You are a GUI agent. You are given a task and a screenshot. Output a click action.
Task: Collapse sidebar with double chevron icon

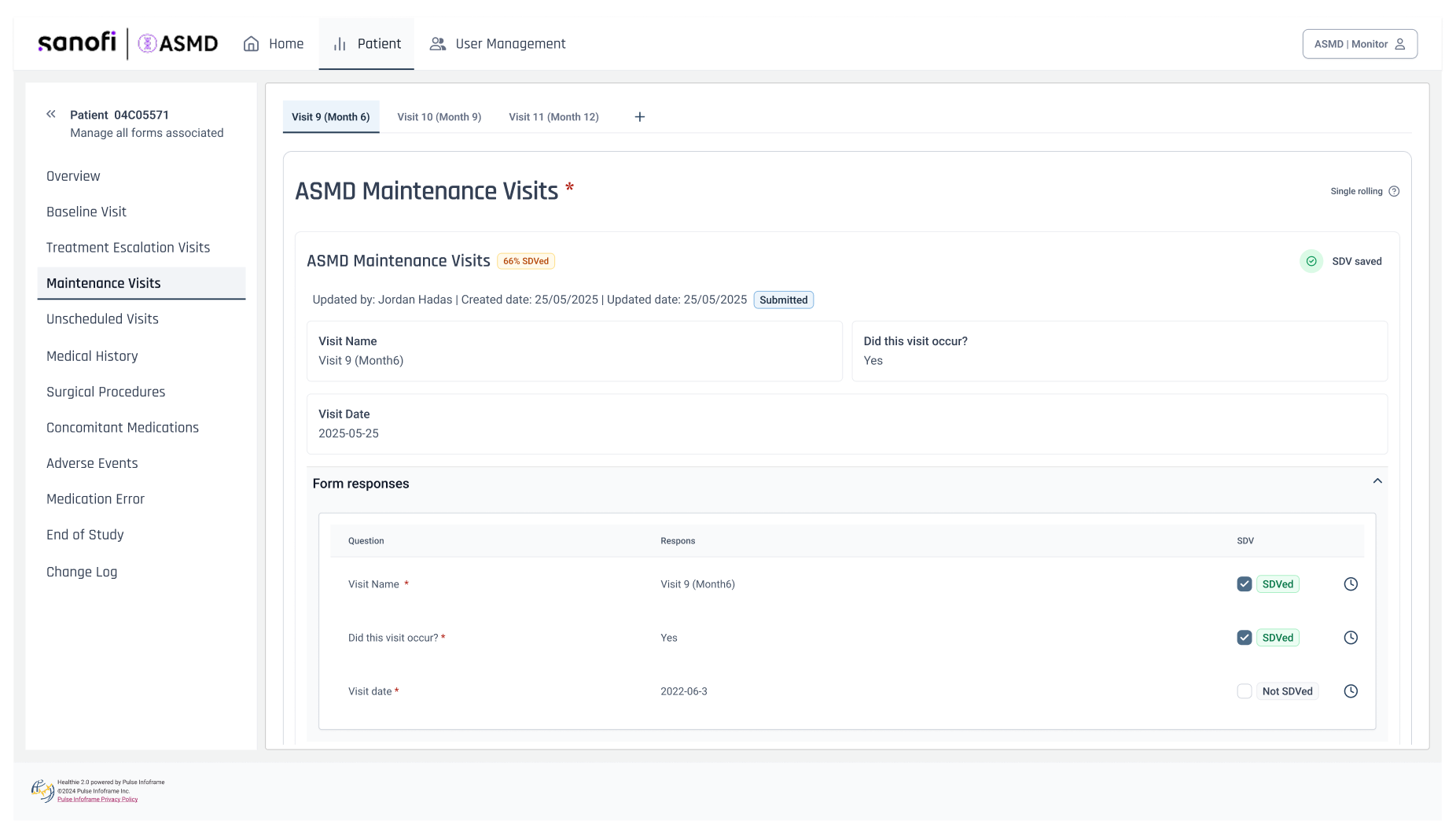[x=51, y=114]
